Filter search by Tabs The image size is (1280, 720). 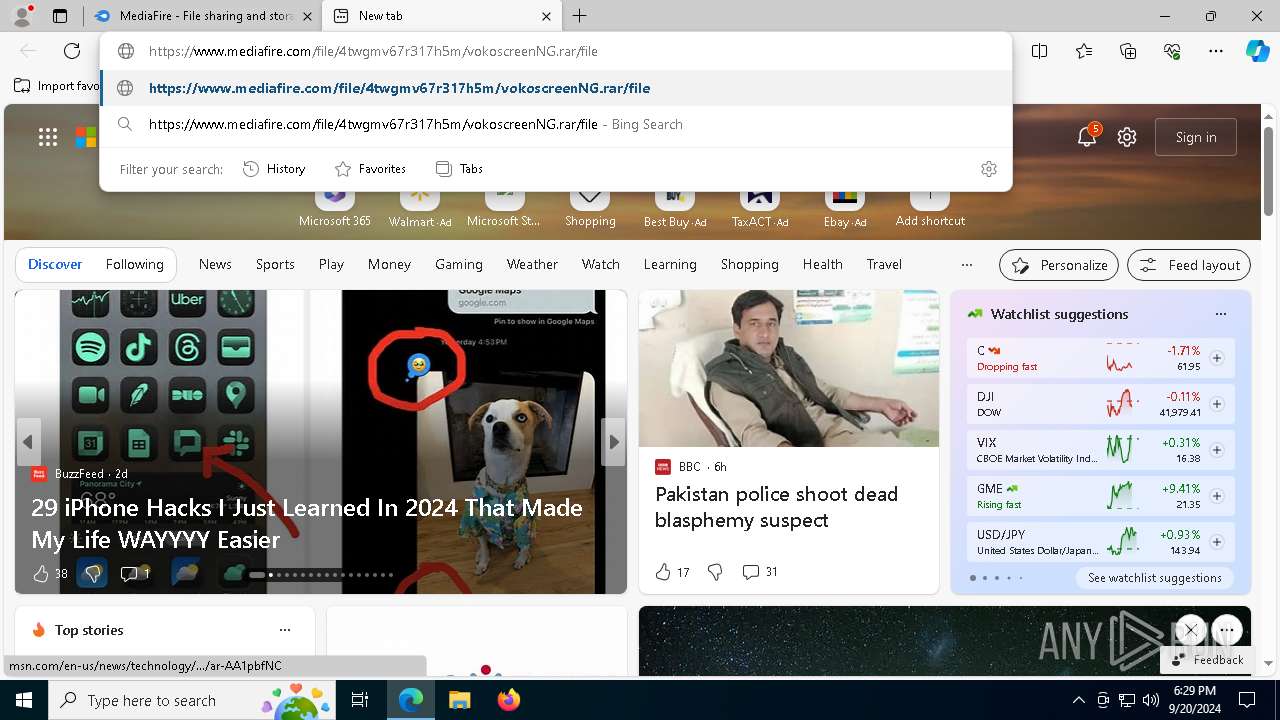(459, 169)
